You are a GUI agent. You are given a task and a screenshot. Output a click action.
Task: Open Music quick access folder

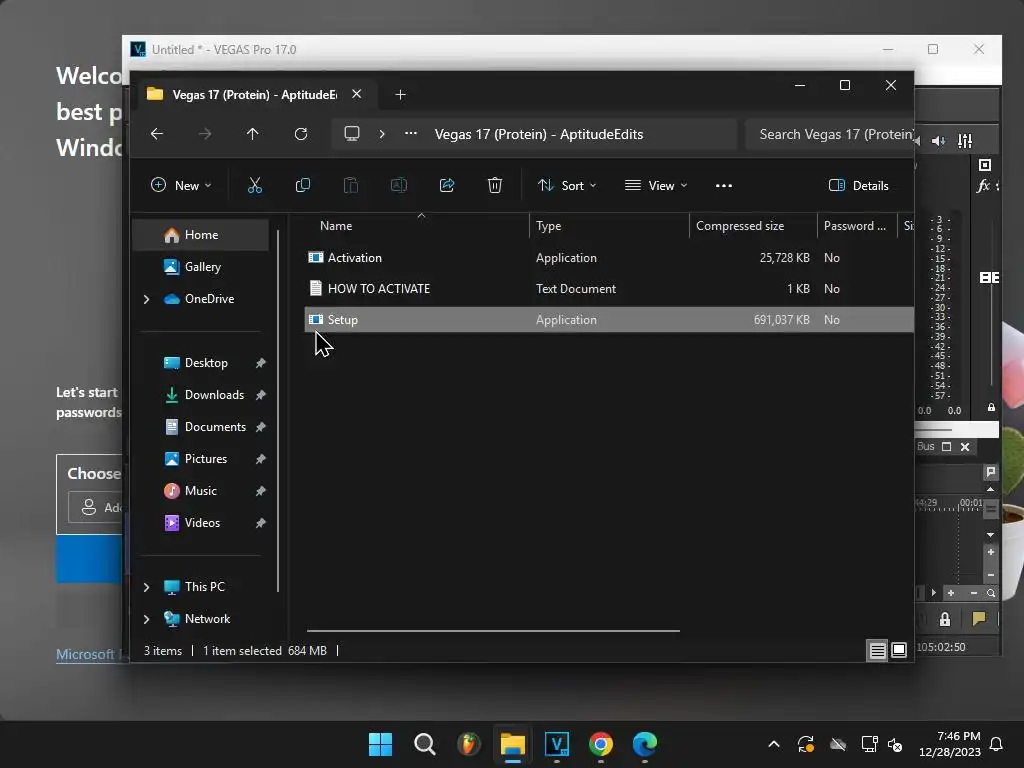(x=200, y=491)
